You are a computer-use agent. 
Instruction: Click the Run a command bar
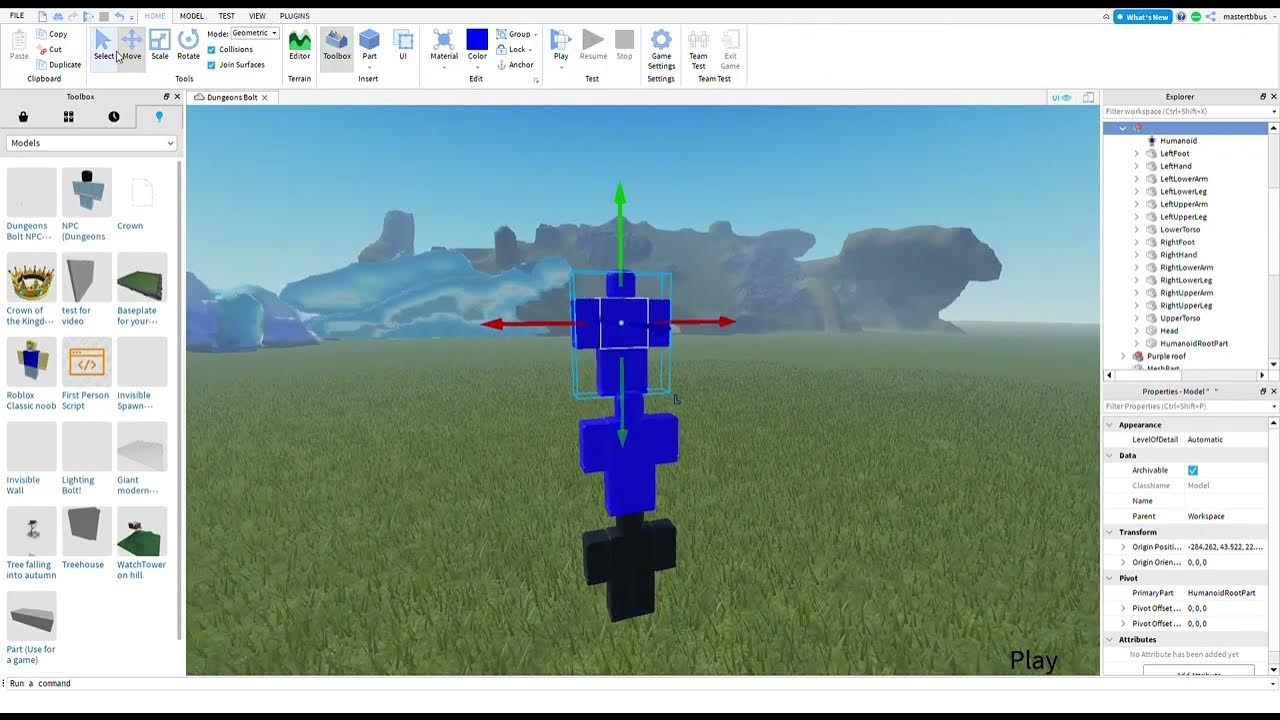[x=640, y=683]
